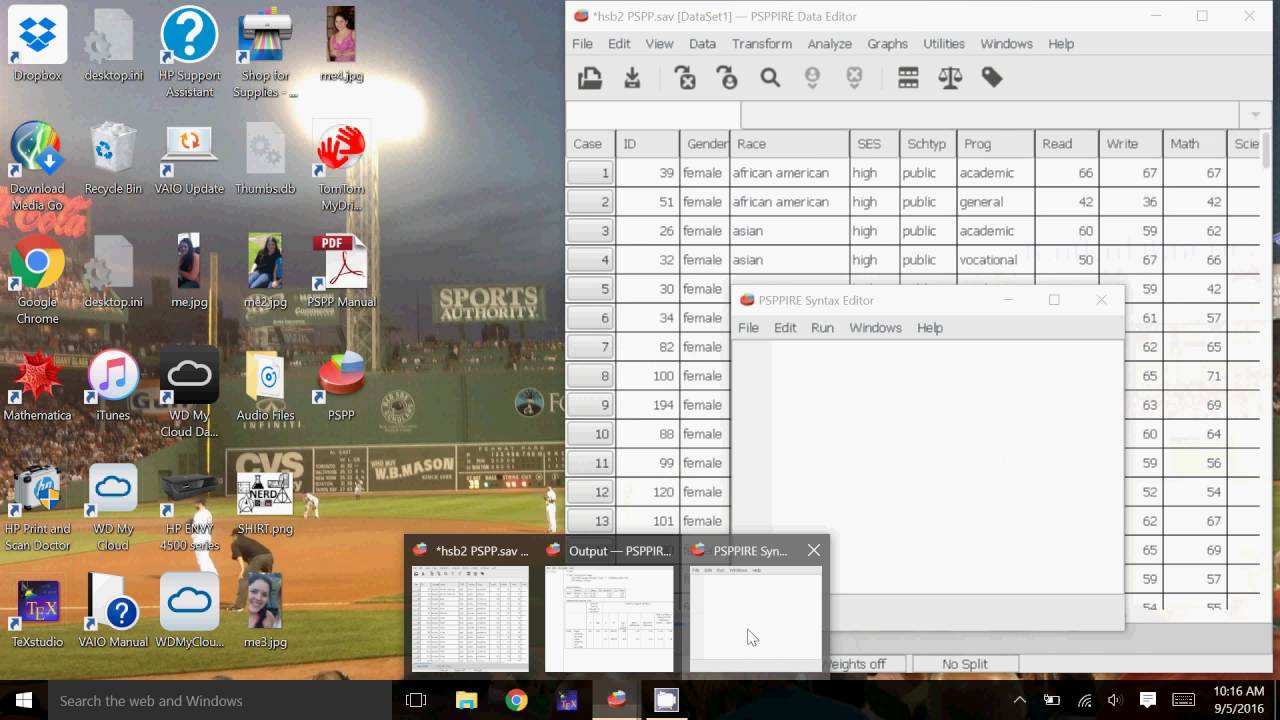Close the PSPPIRE Syntax thumbnail preview
Screen dimensions: 1280x720
click(814, 550)
